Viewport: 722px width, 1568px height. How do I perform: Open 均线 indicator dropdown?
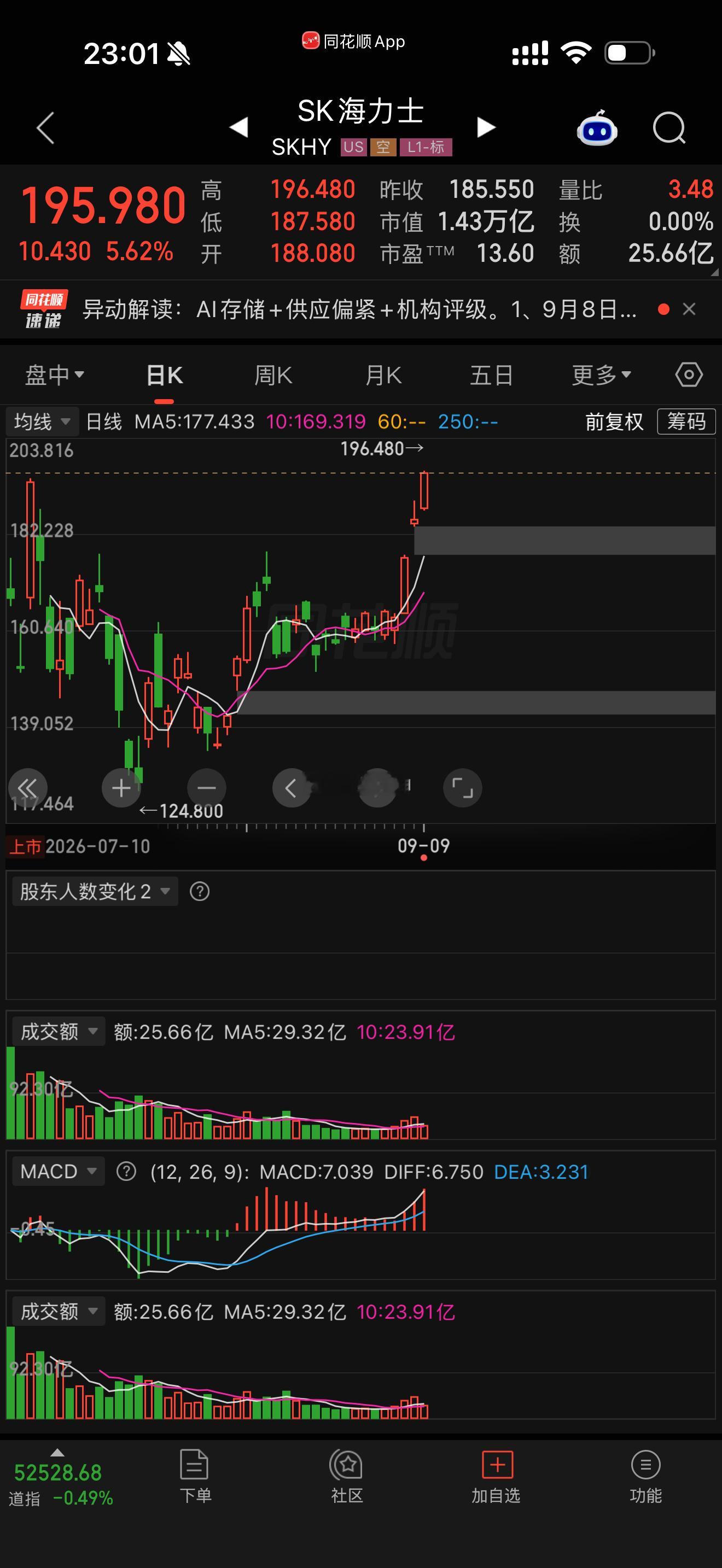43,421
